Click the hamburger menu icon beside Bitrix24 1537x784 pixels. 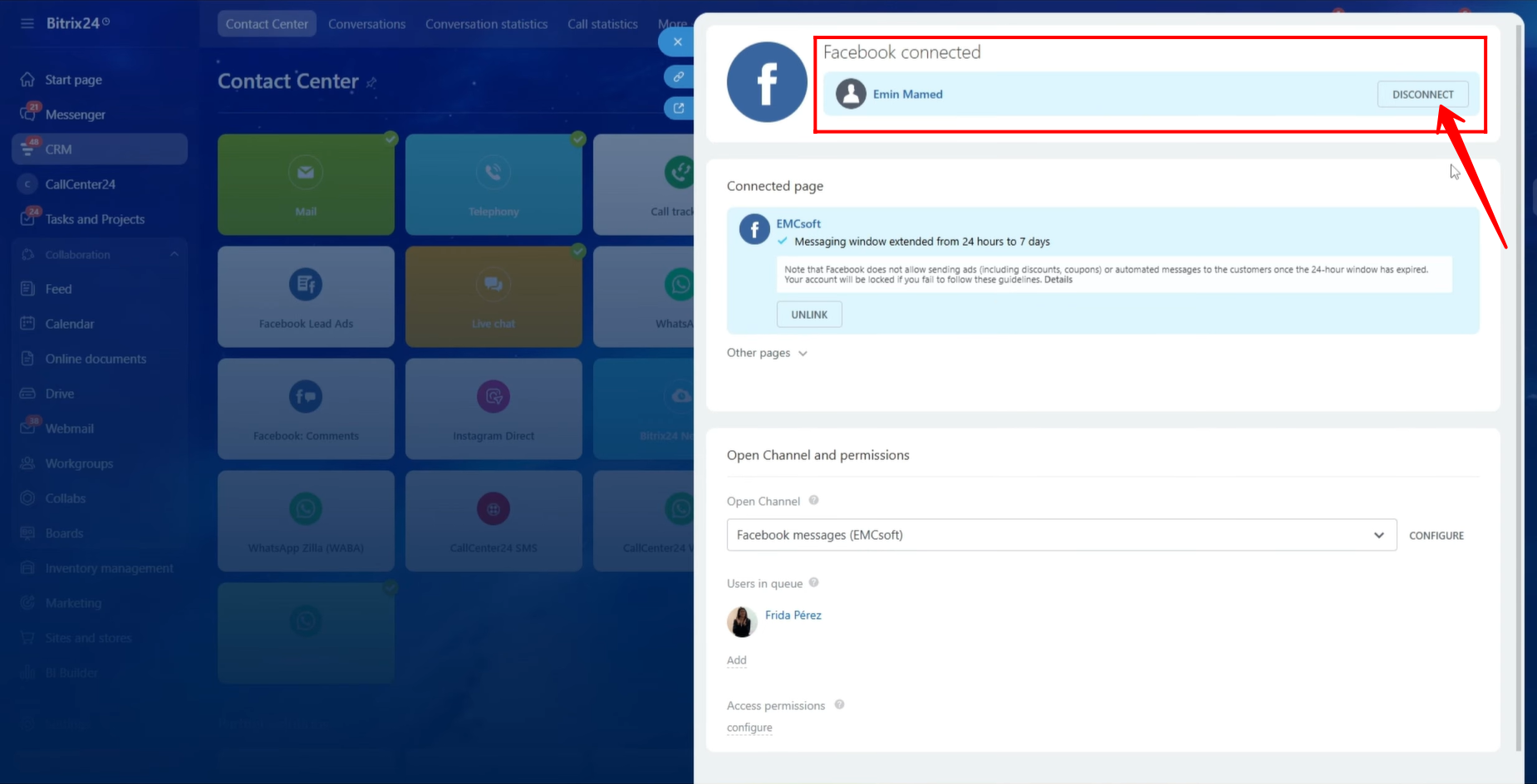pos(27,23)
